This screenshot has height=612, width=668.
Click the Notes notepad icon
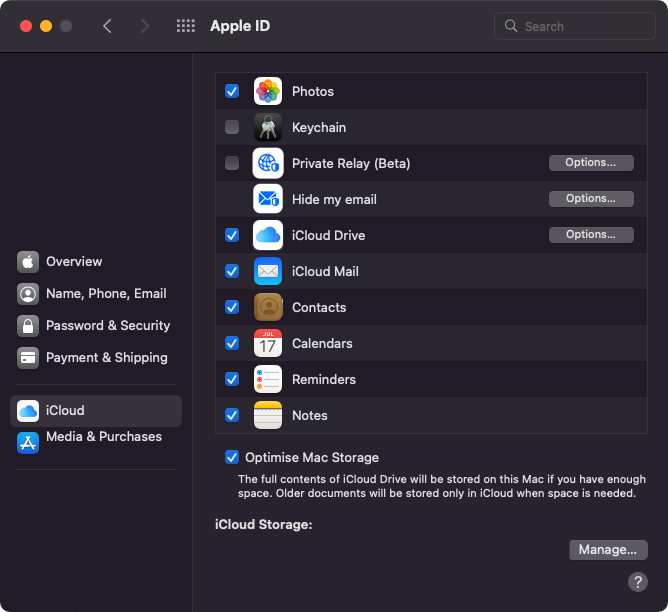pyautogui.click(x=268, y=415)
